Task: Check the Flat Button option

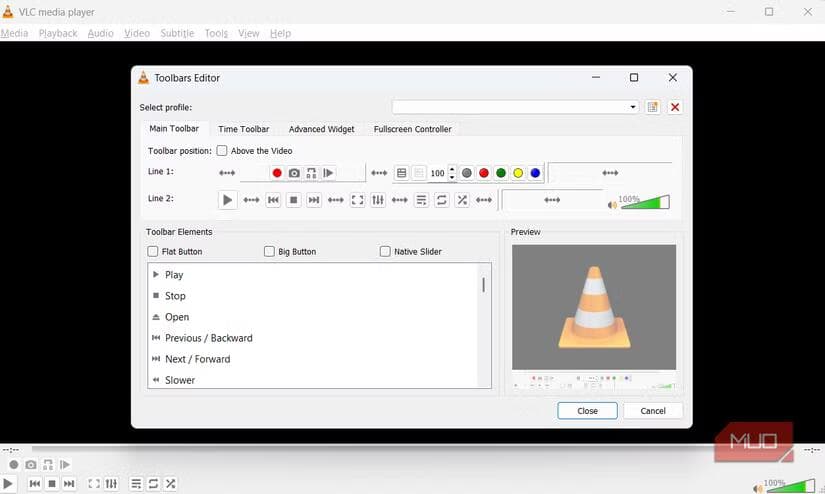Action: [153, 251]
